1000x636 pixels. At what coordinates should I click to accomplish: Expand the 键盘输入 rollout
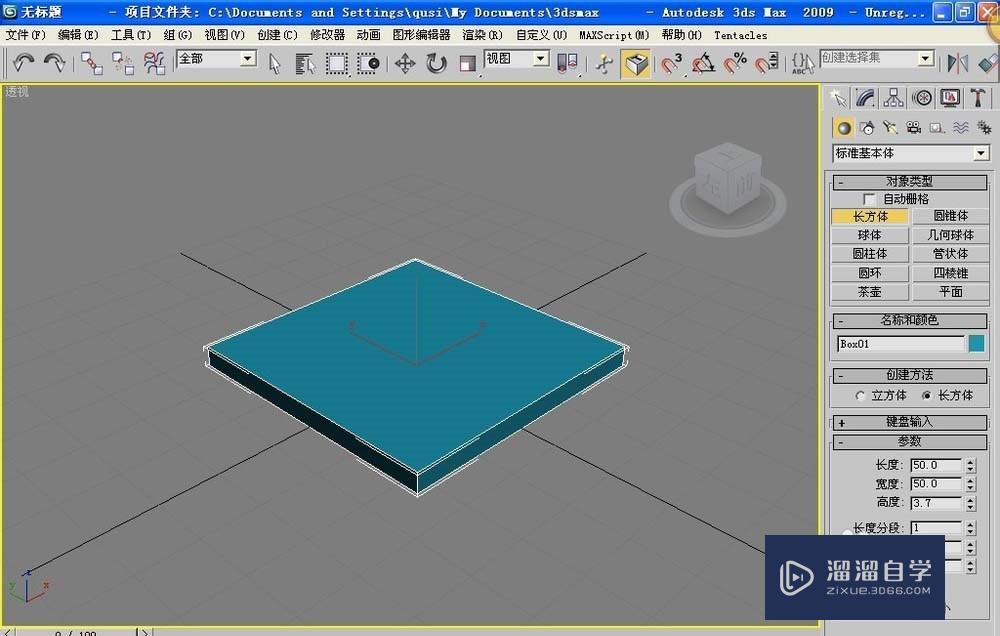tap(909, 422)
